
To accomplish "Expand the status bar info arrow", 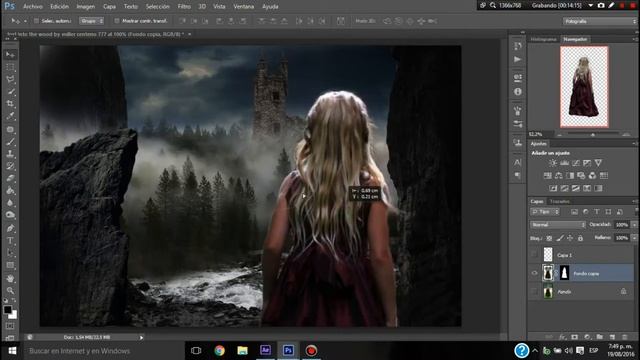I will click(x=141, y=338).
